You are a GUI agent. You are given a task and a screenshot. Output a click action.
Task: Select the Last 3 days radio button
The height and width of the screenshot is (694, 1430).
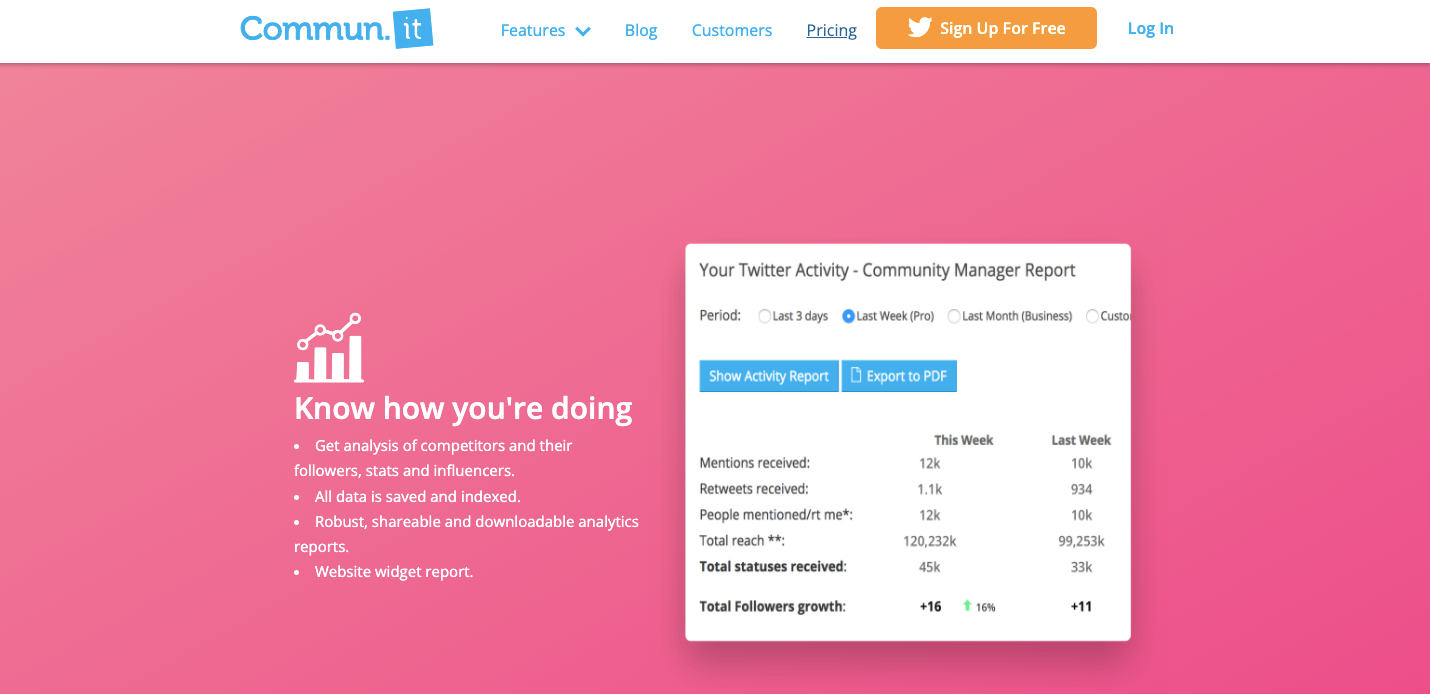click(x=765, y=316)
